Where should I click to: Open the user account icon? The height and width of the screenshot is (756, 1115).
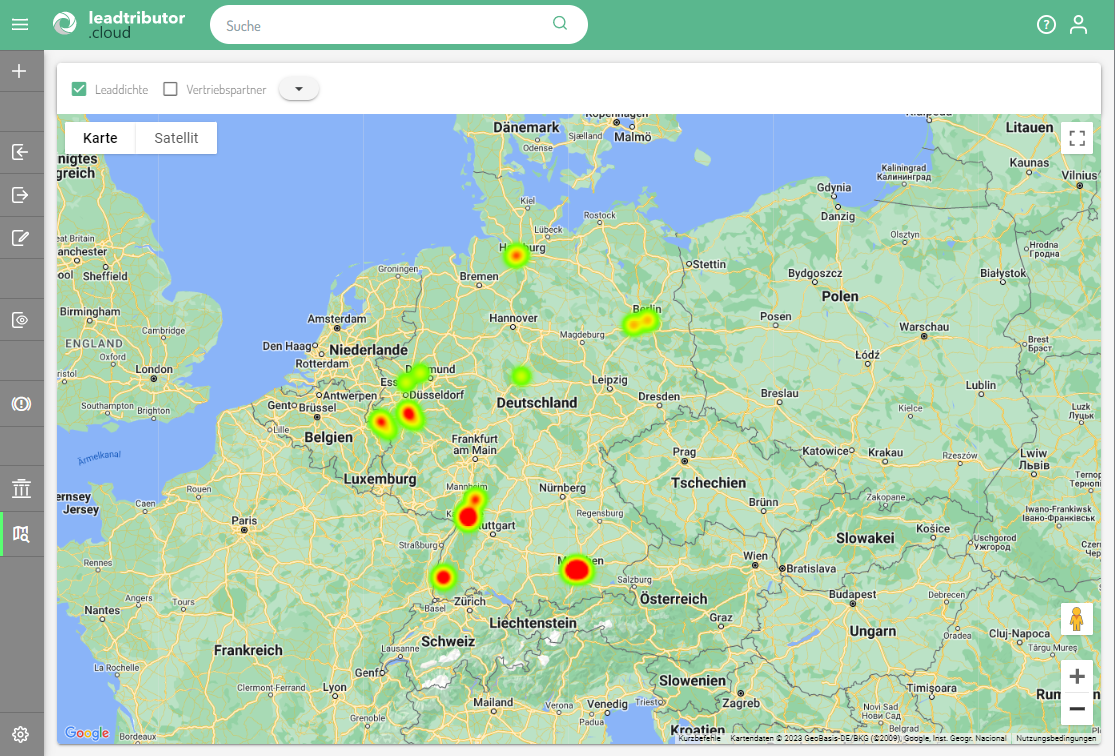click(x=1078, y=25)
